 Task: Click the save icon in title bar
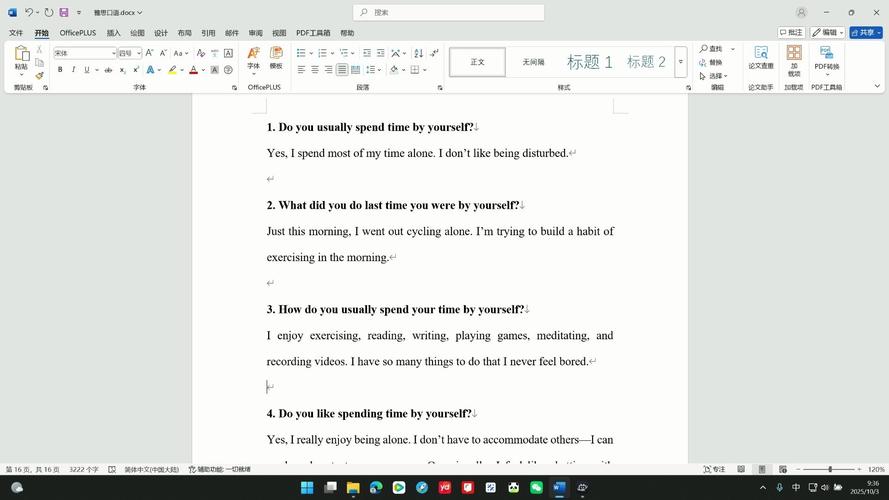coord(64,13)
